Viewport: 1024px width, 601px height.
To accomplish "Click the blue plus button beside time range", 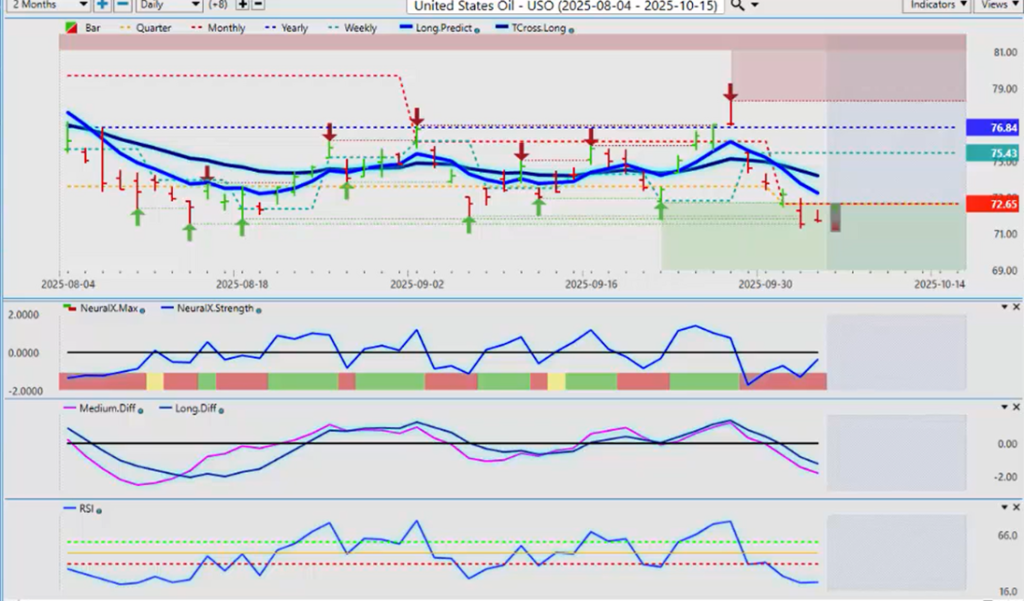I will [102, 5].
